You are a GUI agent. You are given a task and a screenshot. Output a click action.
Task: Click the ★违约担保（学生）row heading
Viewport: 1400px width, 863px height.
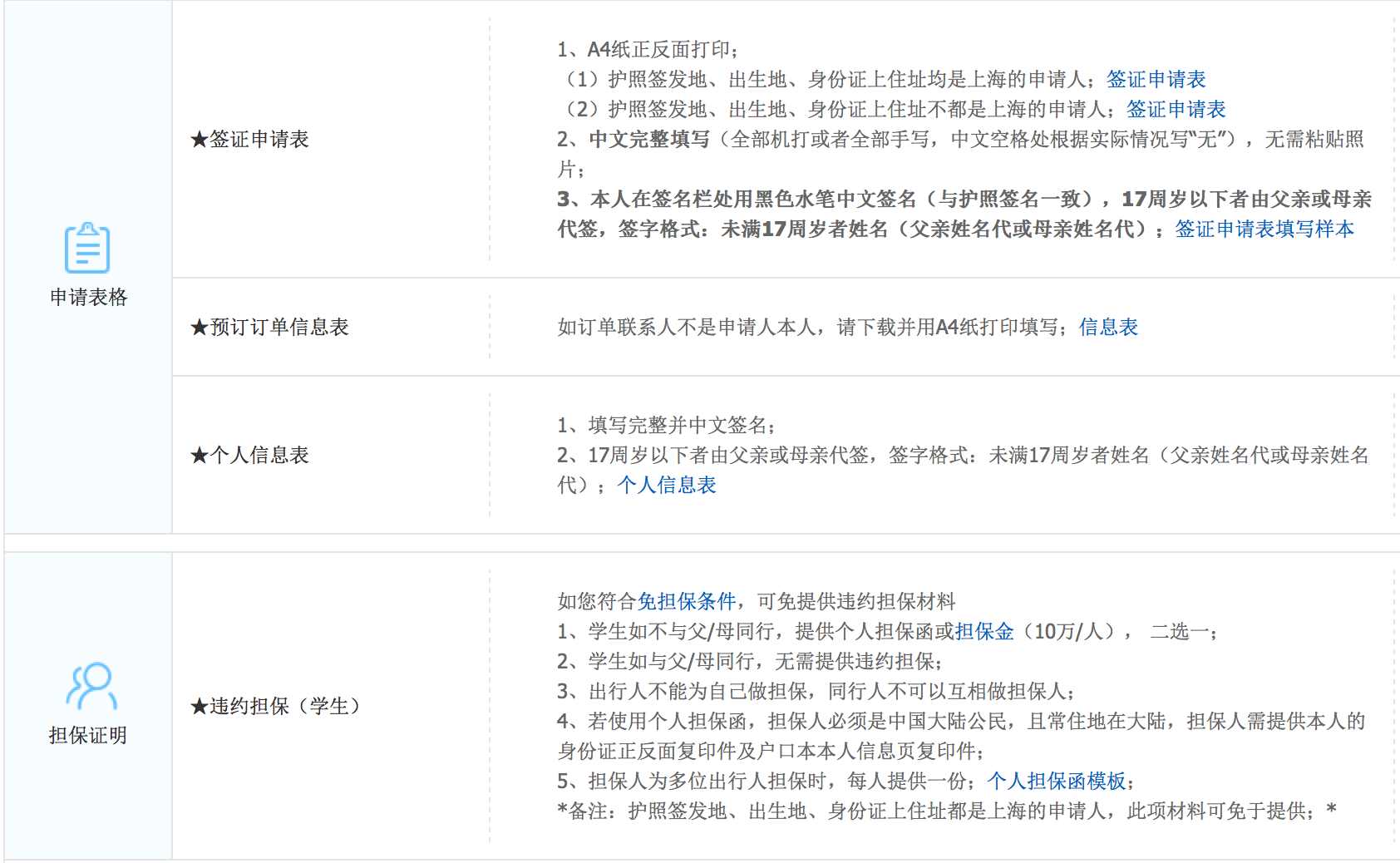point(275,706)
